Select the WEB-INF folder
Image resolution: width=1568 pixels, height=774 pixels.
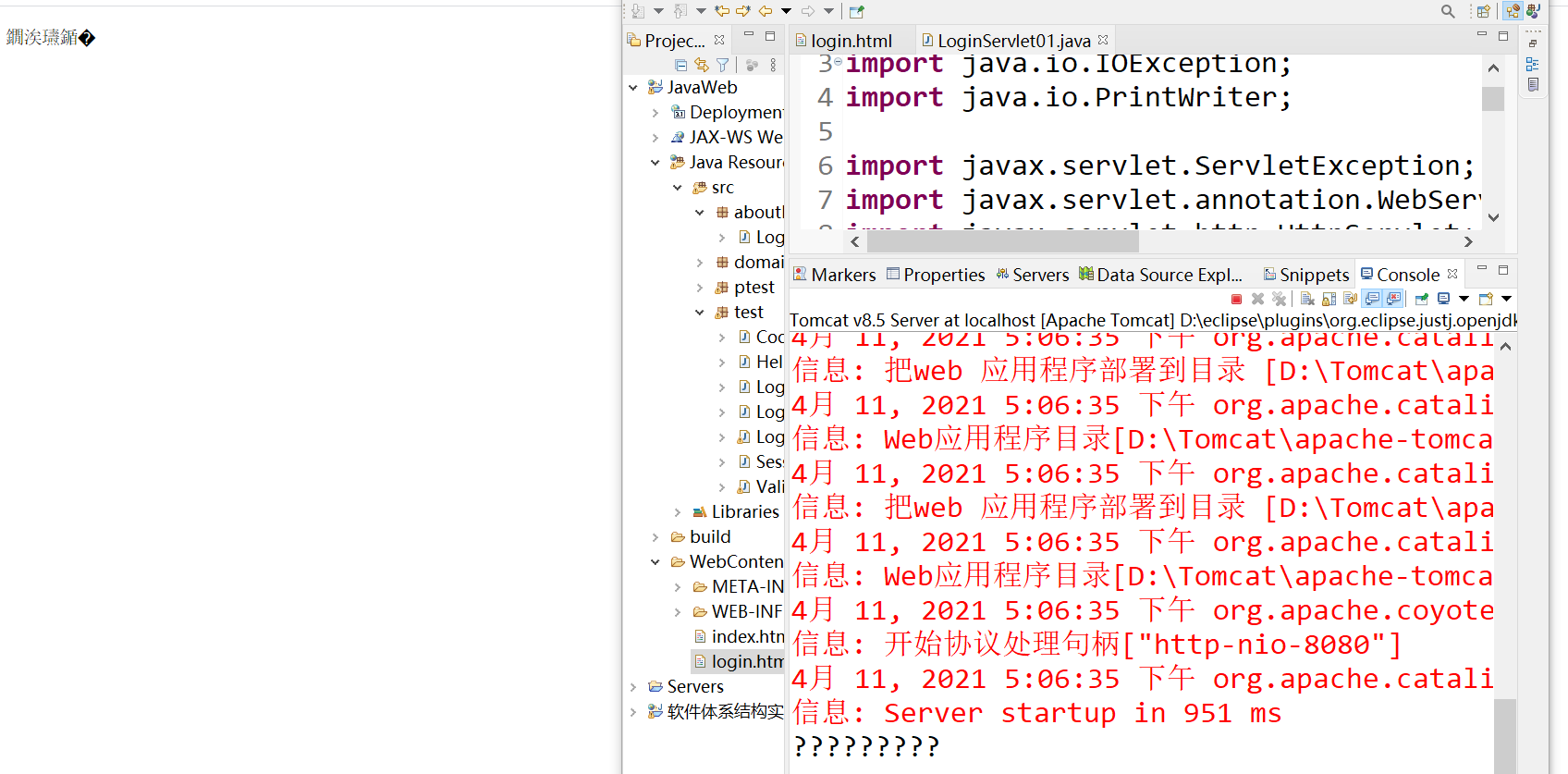click(738, 611)
